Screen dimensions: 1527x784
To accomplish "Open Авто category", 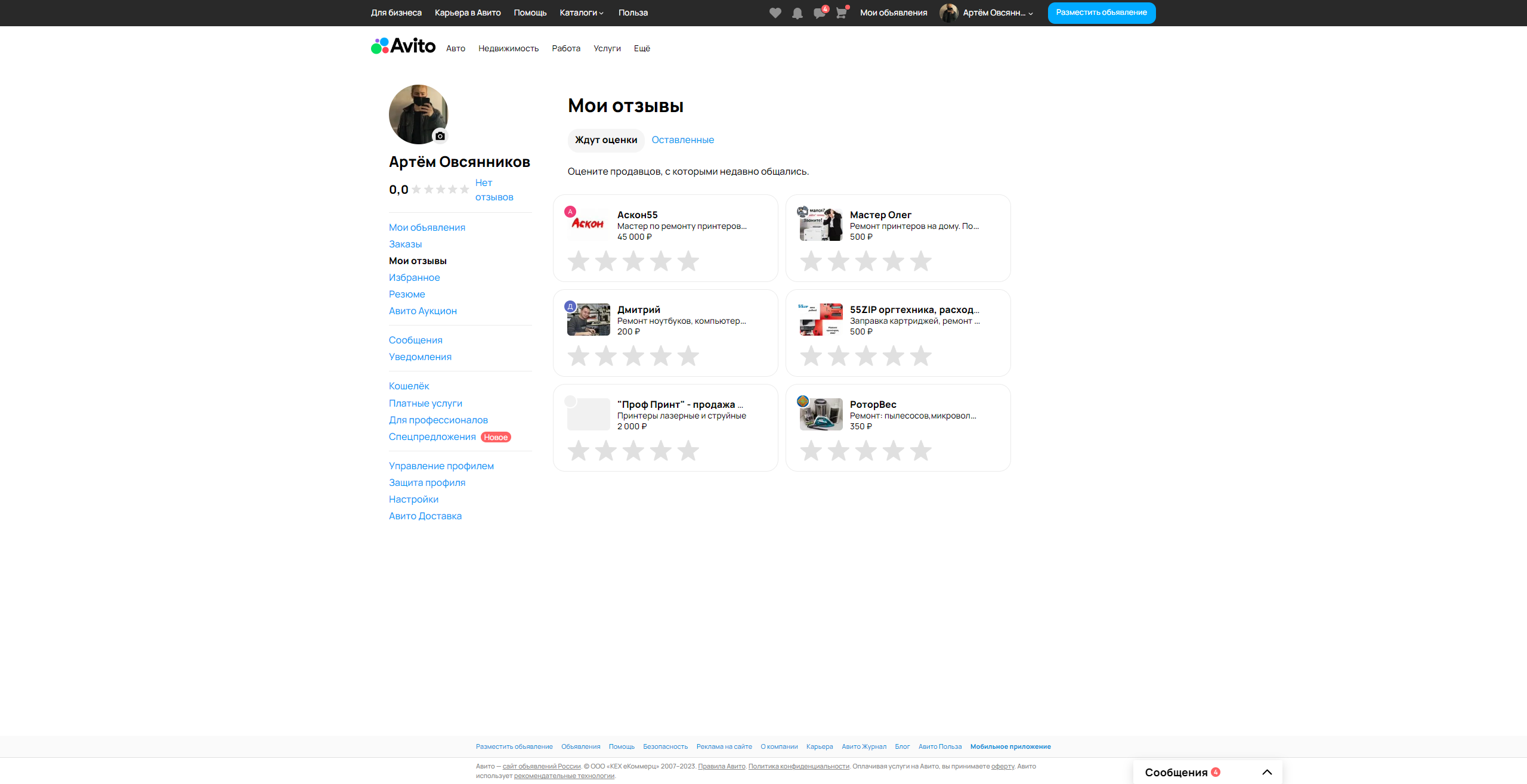I will coord(456,48).
